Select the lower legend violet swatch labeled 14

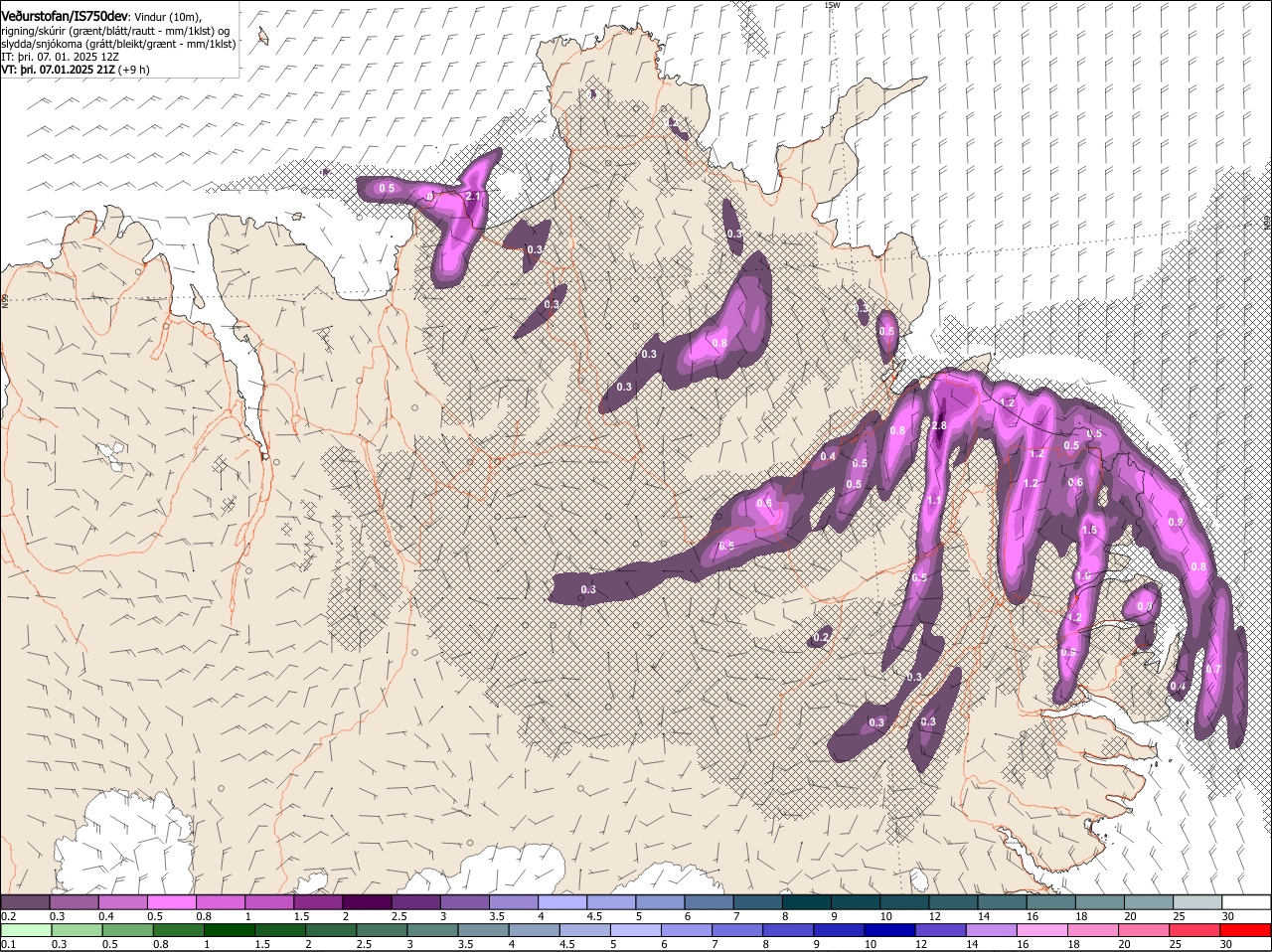coord(993,930)
